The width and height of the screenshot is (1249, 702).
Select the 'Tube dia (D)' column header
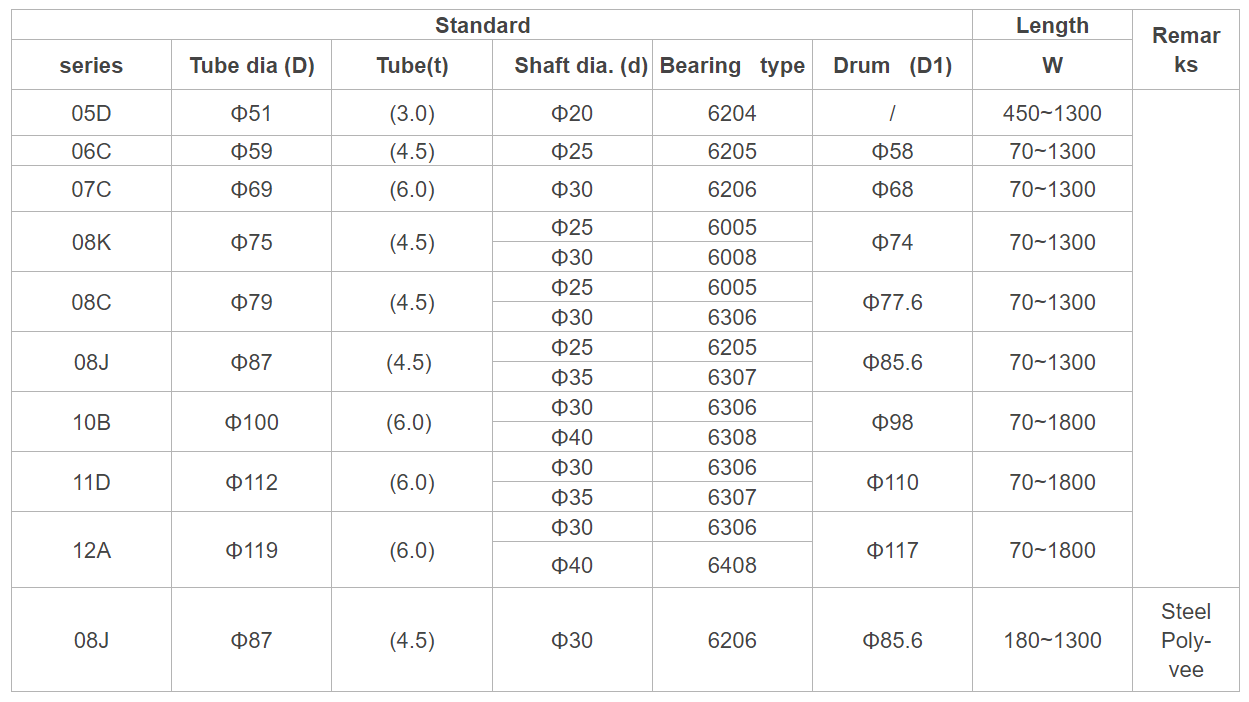[252, 66]
